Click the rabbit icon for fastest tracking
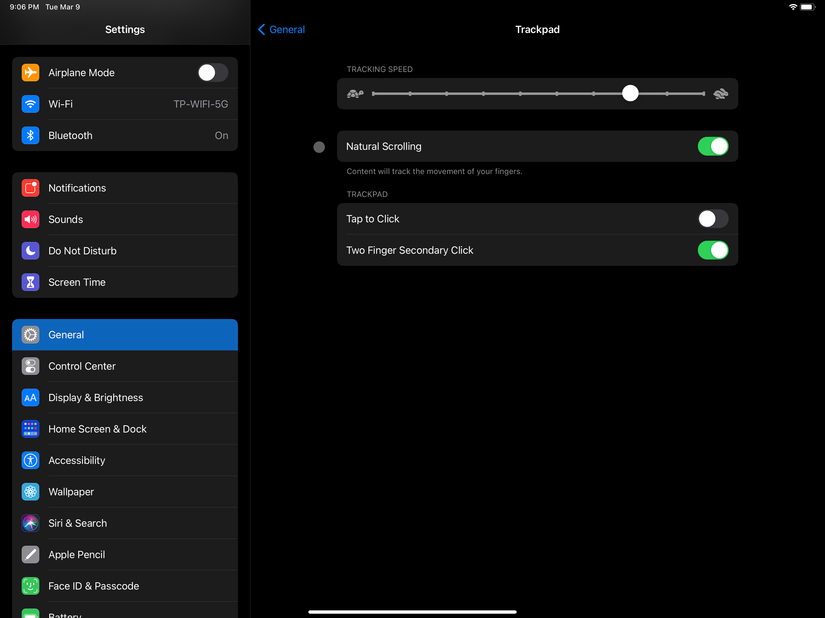This screenshot has height=618, width=825. (720, 92)
